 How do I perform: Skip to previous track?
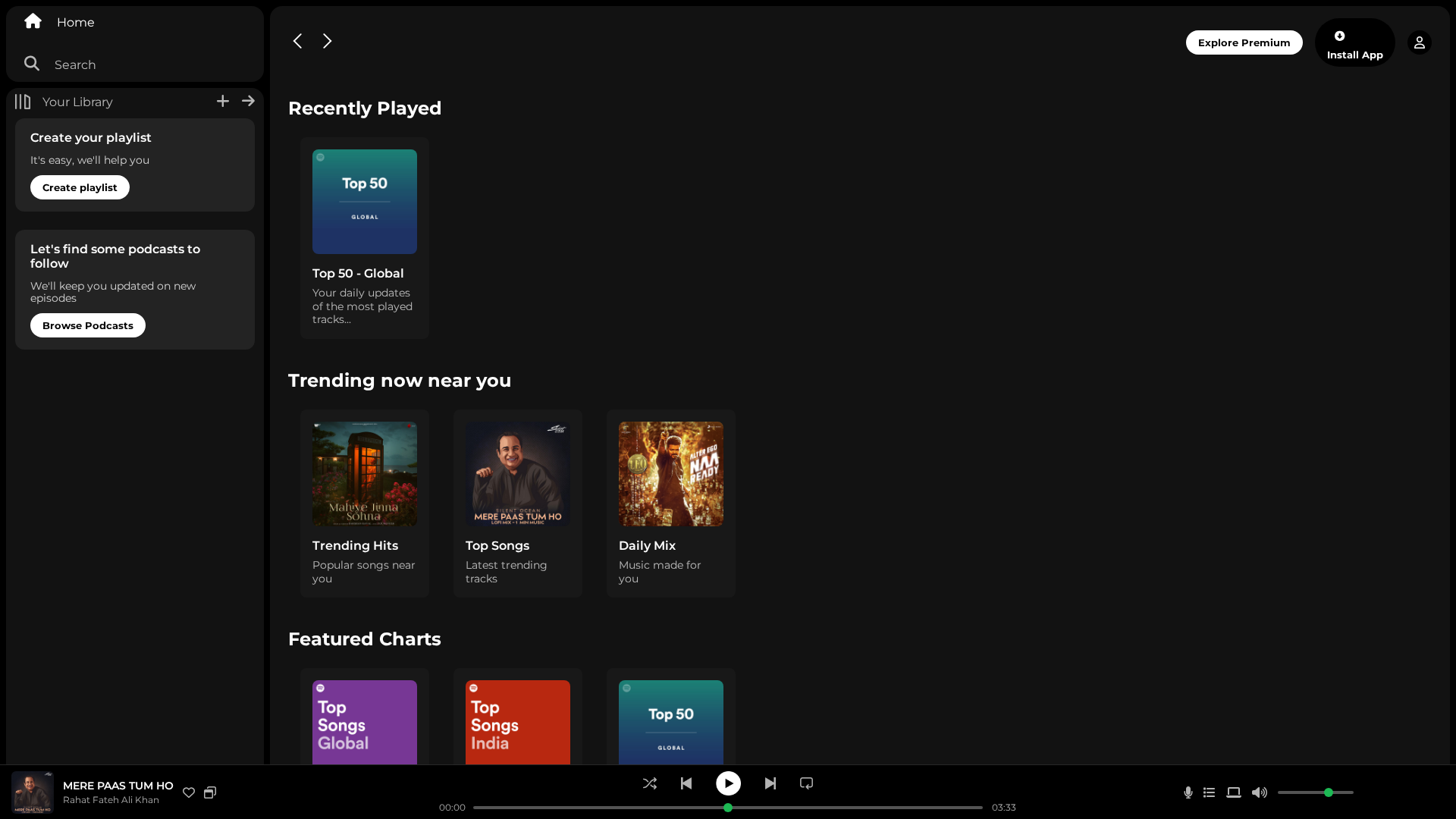click(686, 783)
